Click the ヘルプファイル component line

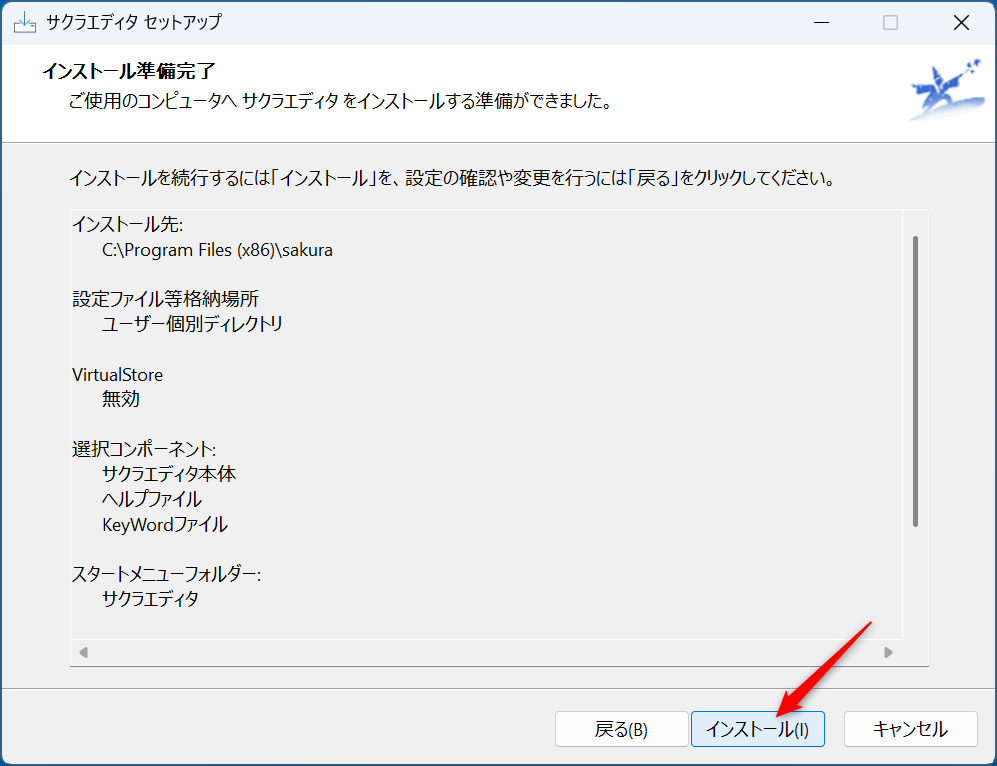(x=152, y=500)
